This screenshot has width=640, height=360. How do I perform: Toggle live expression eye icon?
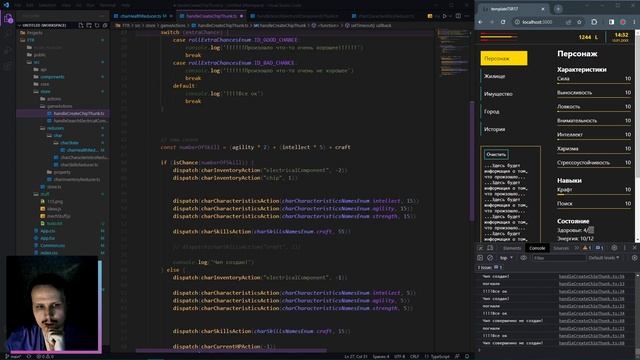tap(524, 258)
